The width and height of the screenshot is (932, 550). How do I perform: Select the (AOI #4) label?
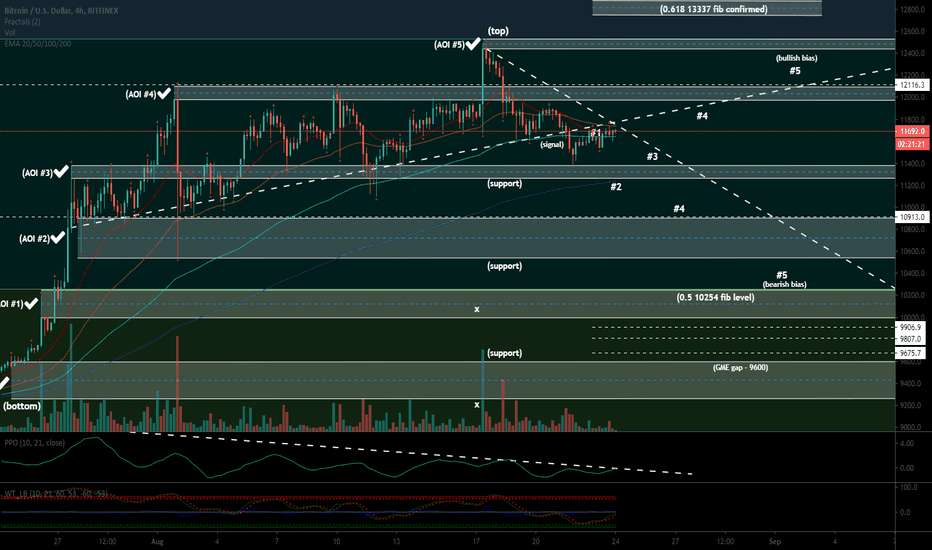pyautogui.click(x=140, y=94)
